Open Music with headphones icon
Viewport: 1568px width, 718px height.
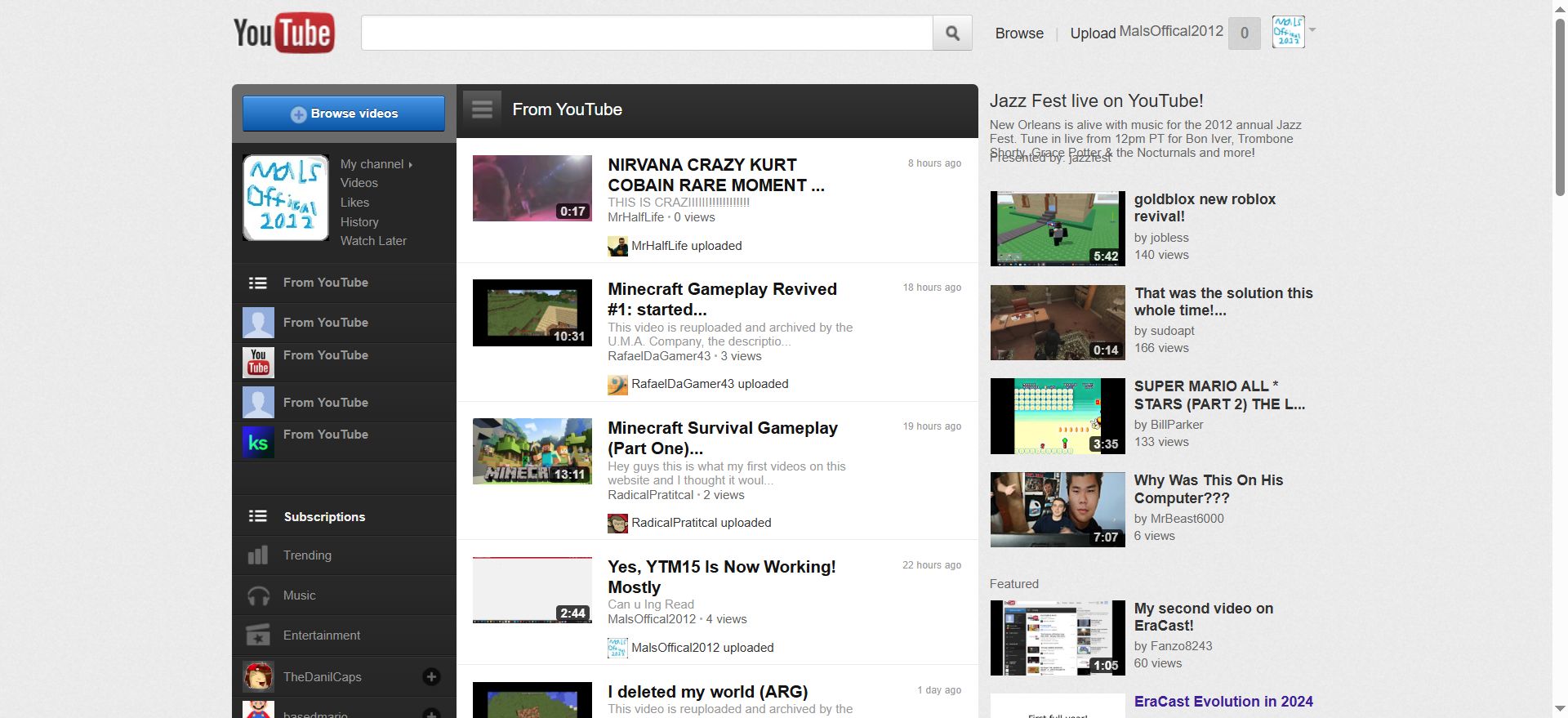pos(344,595)
